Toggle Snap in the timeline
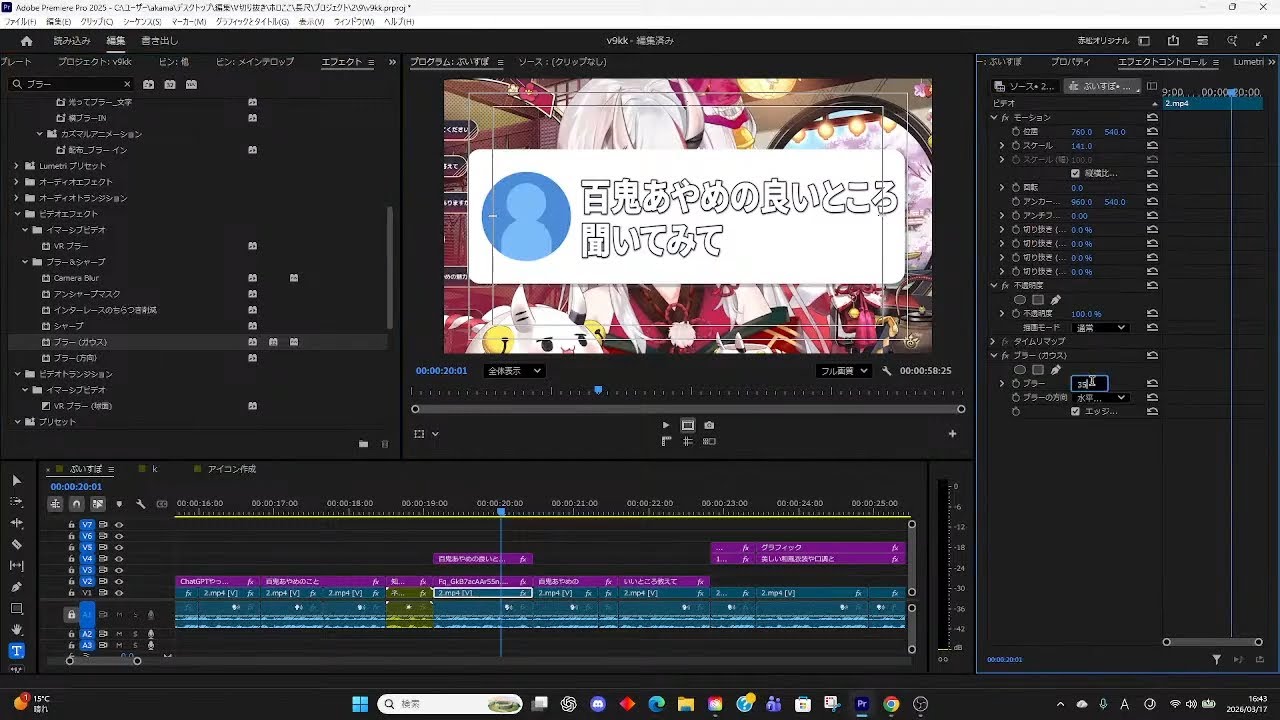Viewport: 1280px width, 720px height. point(76,504)
